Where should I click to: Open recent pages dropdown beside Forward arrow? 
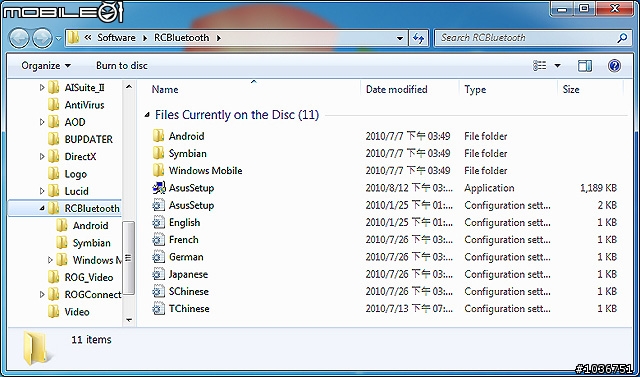click(x=58, y=39)
